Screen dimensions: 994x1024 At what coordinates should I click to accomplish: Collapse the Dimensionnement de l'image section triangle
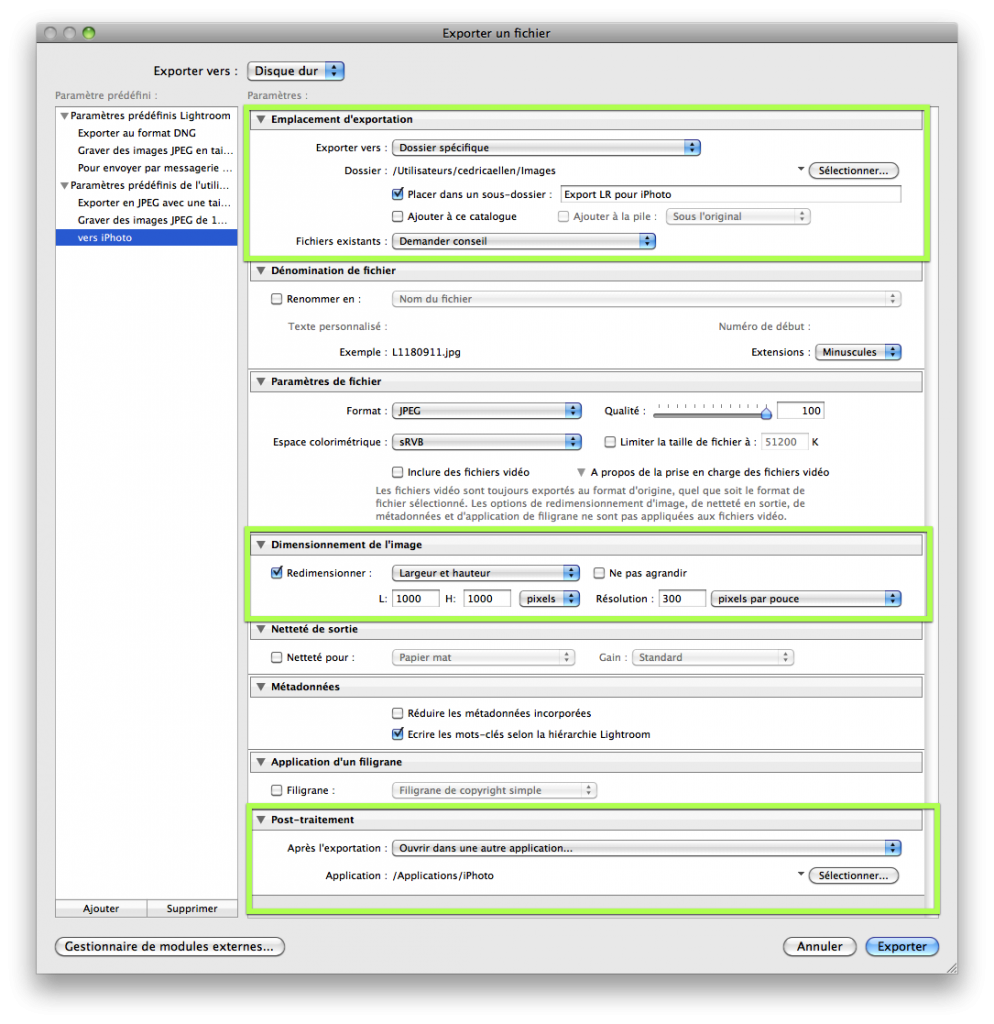click(x=261, y=545)
